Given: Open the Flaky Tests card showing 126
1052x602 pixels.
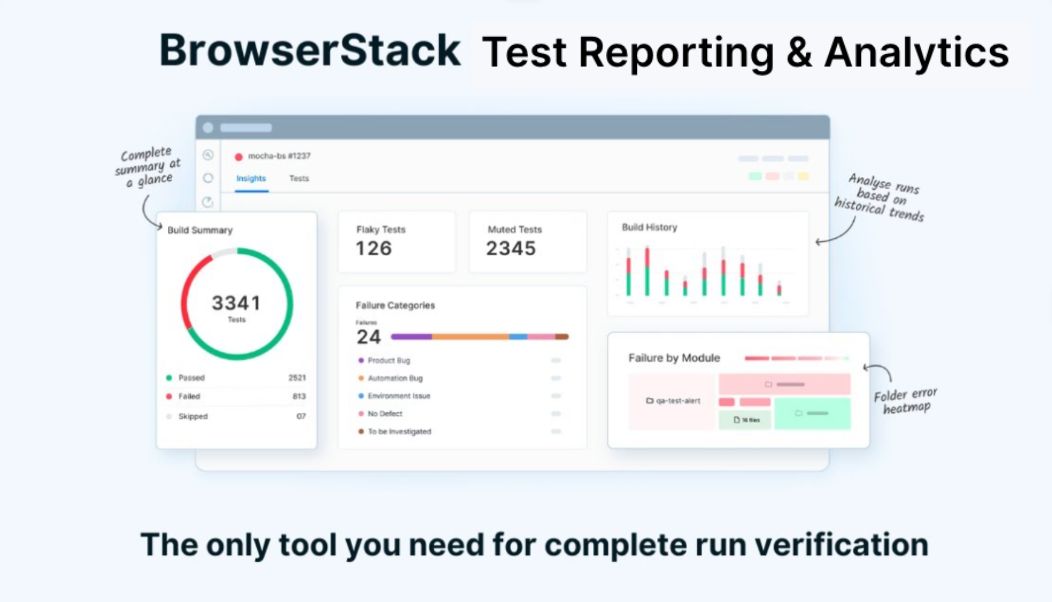Looking at the screenshot, I should (397, 242).
